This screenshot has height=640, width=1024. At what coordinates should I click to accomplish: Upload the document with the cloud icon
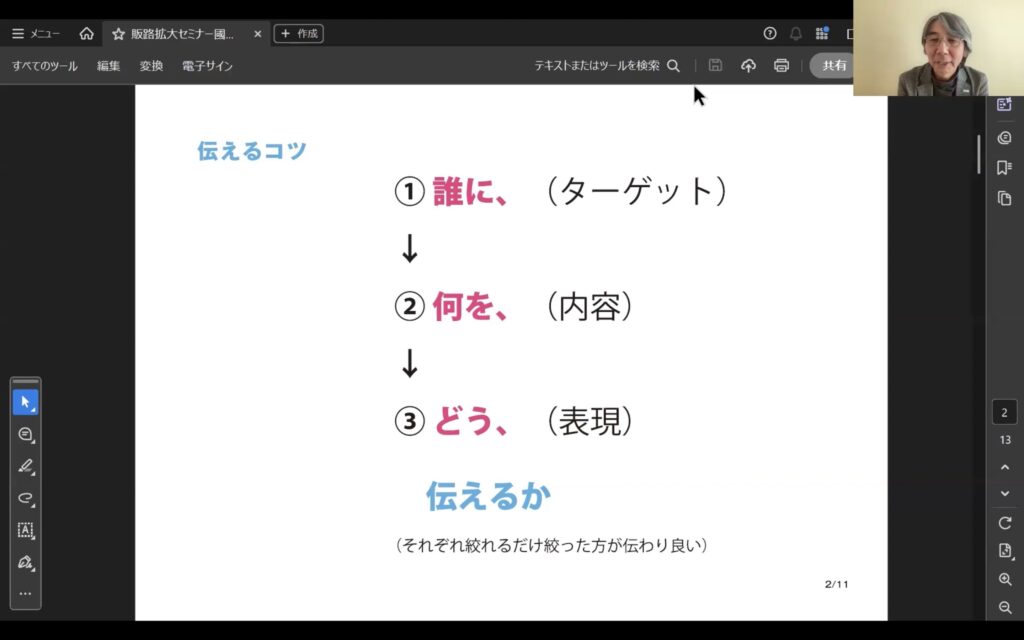(x=749, y=65)
